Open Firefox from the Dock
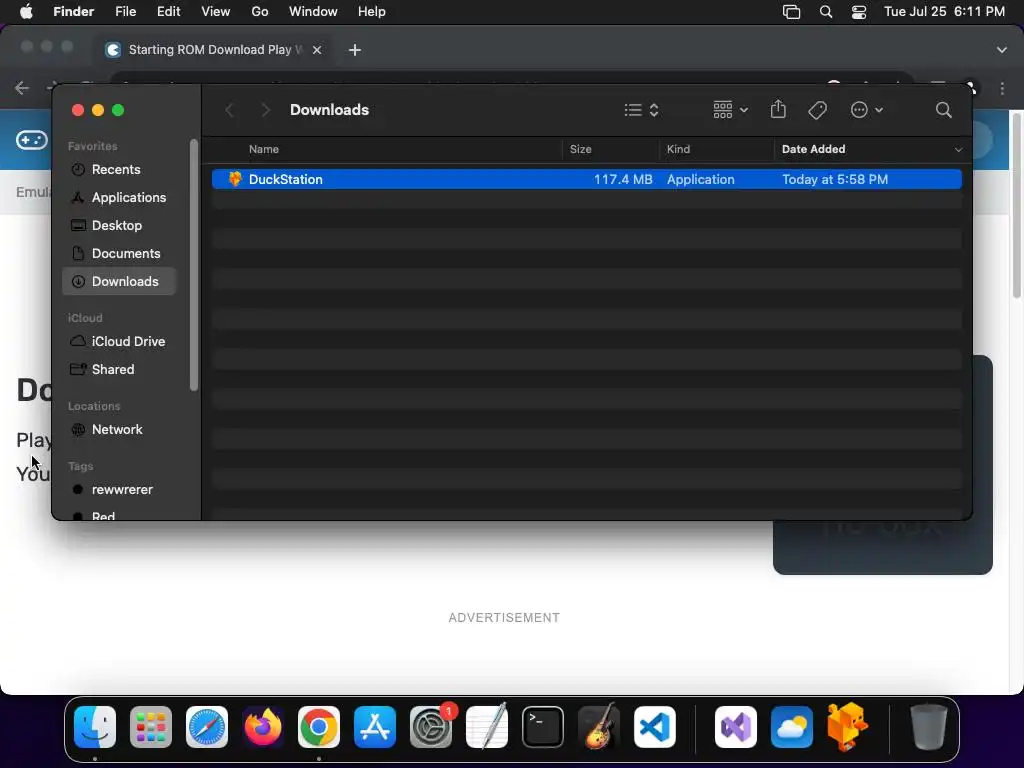 (x=263, y=727)
